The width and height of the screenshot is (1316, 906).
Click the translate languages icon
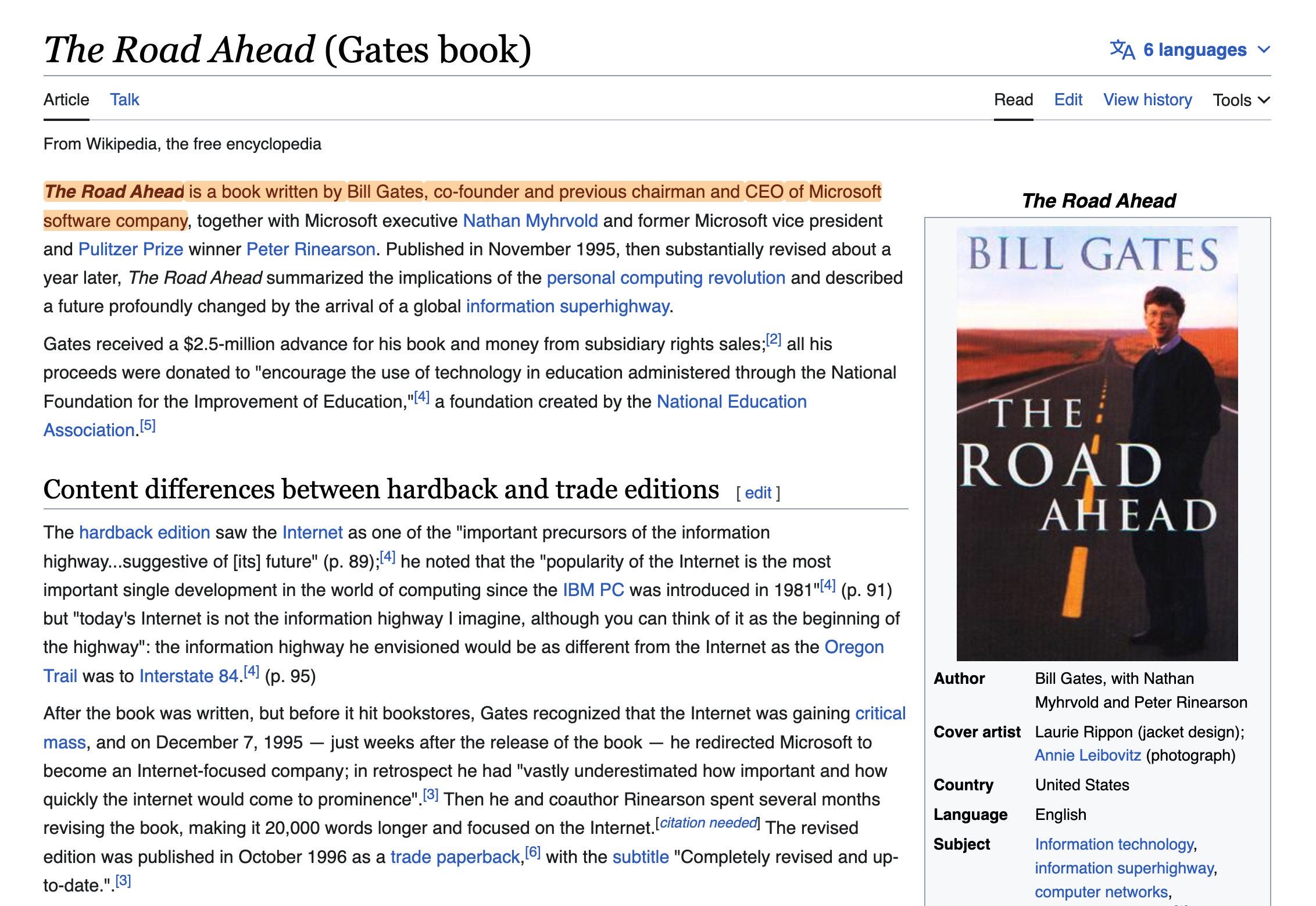(x=1122, y=50)
